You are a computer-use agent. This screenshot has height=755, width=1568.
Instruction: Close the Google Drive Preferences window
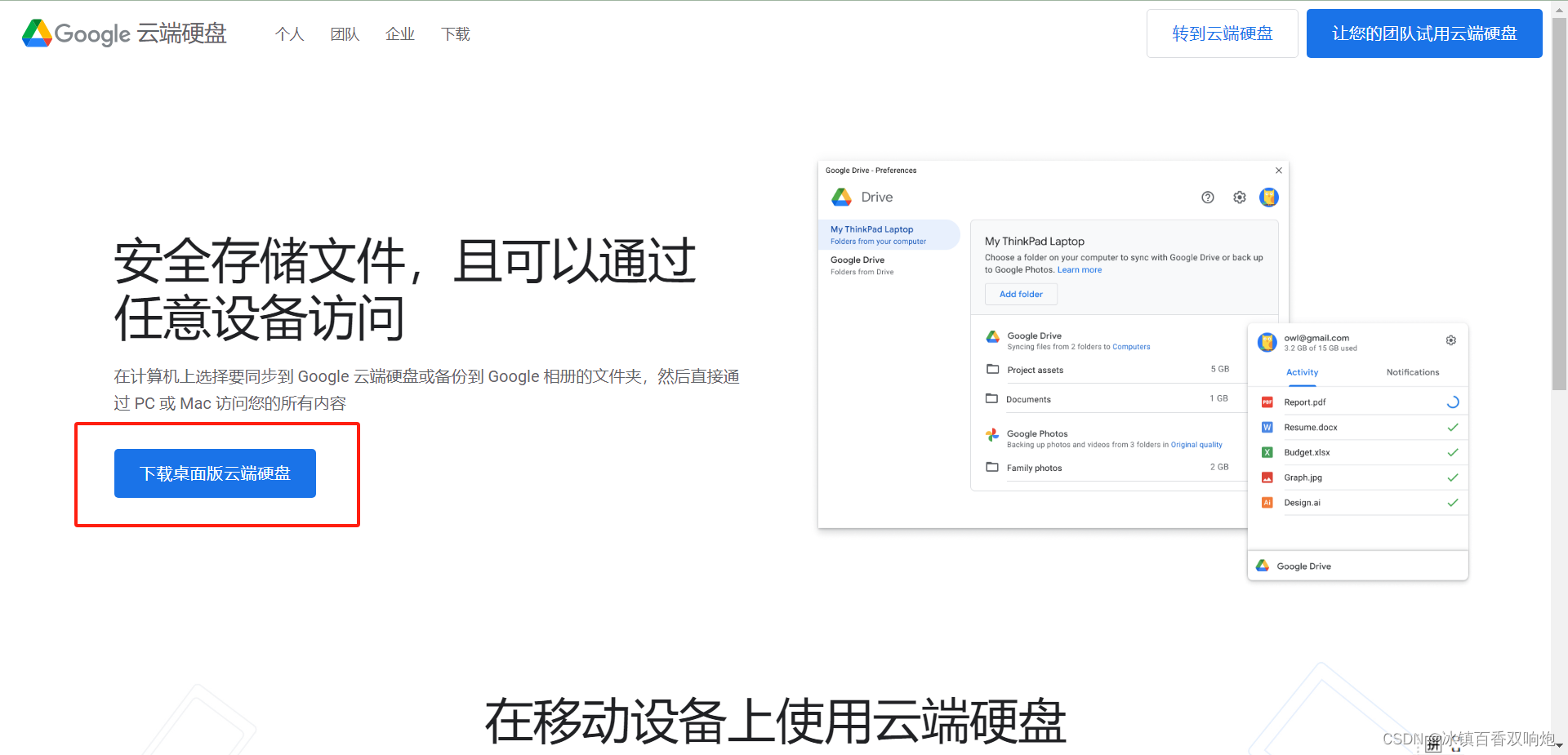pyautogui.click(x=1279, y=171)
